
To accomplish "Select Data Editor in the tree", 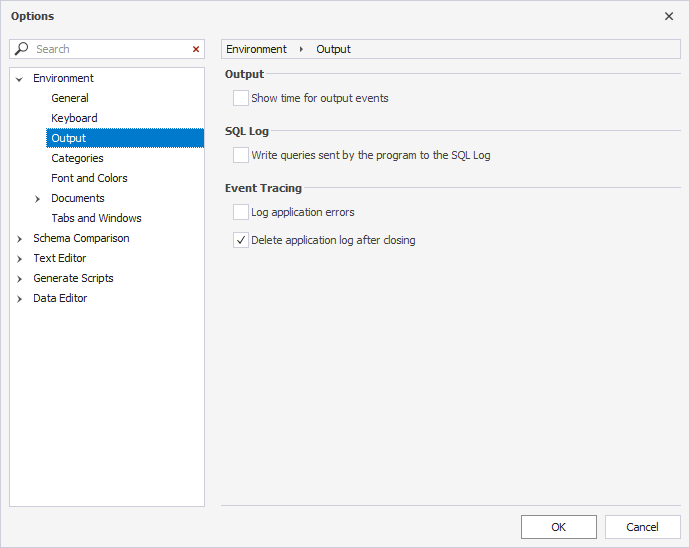I will 60,298.
